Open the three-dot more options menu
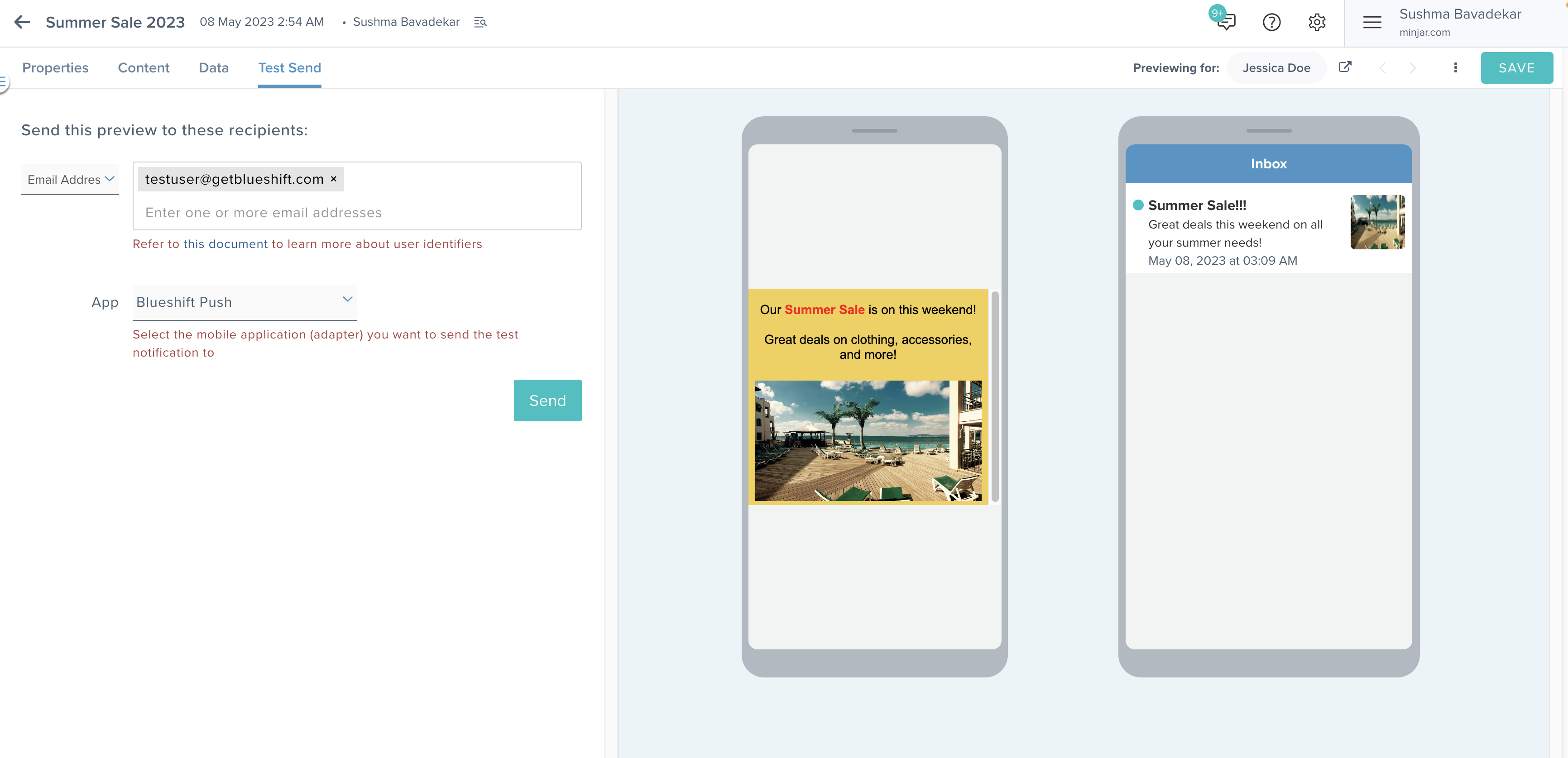Image resolution: width=1568 pixels, height=758 pixels. (1455, 67)
